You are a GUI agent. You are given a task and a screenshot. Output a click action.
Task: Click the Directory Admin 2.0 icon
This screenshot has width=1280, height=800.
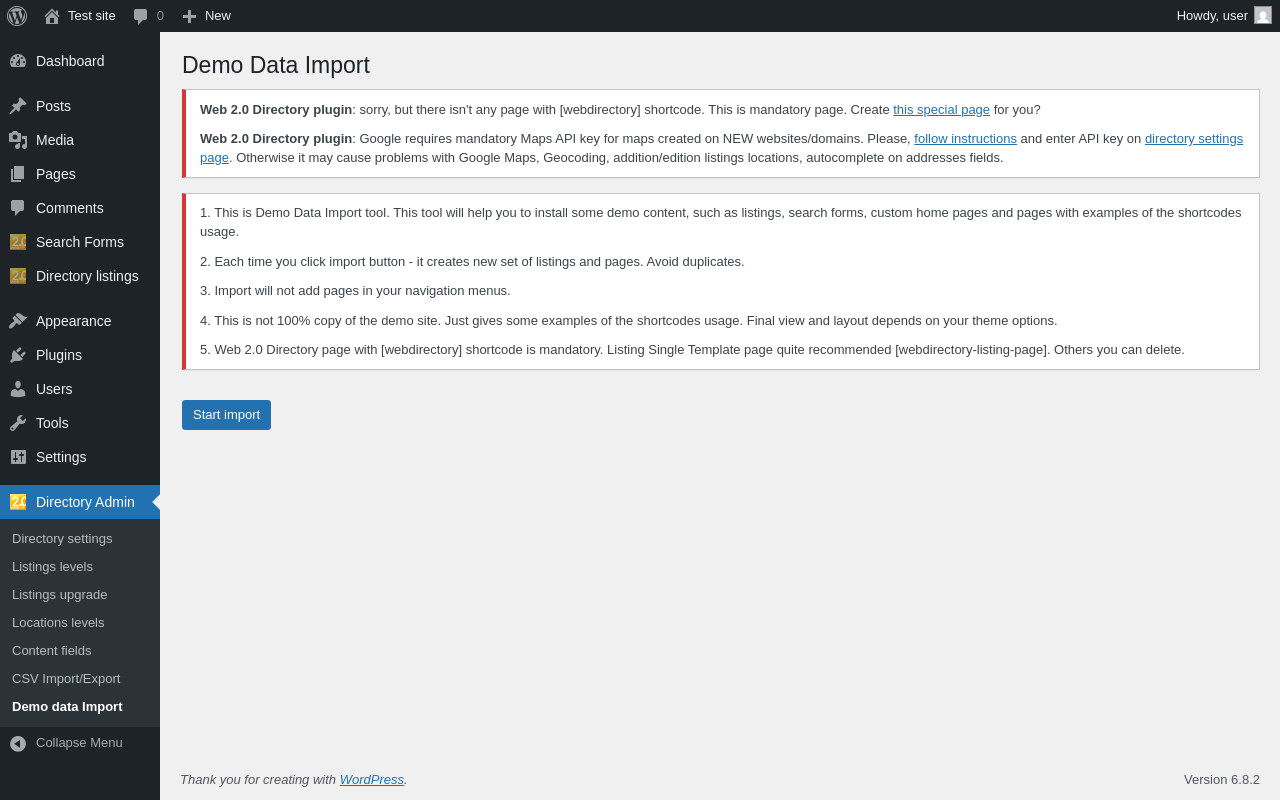pos(18,502)
